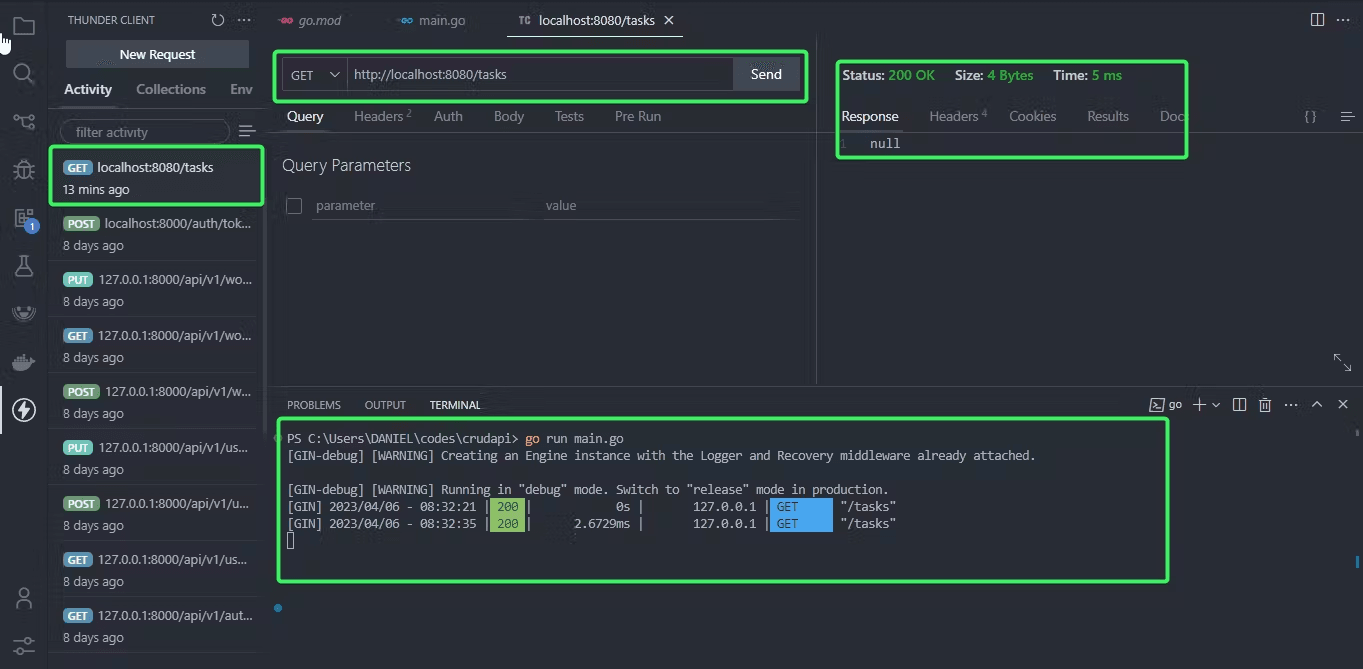Viewport: 1363px width, 669px height.
Task: Click the Doc response tab
Action: pos(1171,116)
